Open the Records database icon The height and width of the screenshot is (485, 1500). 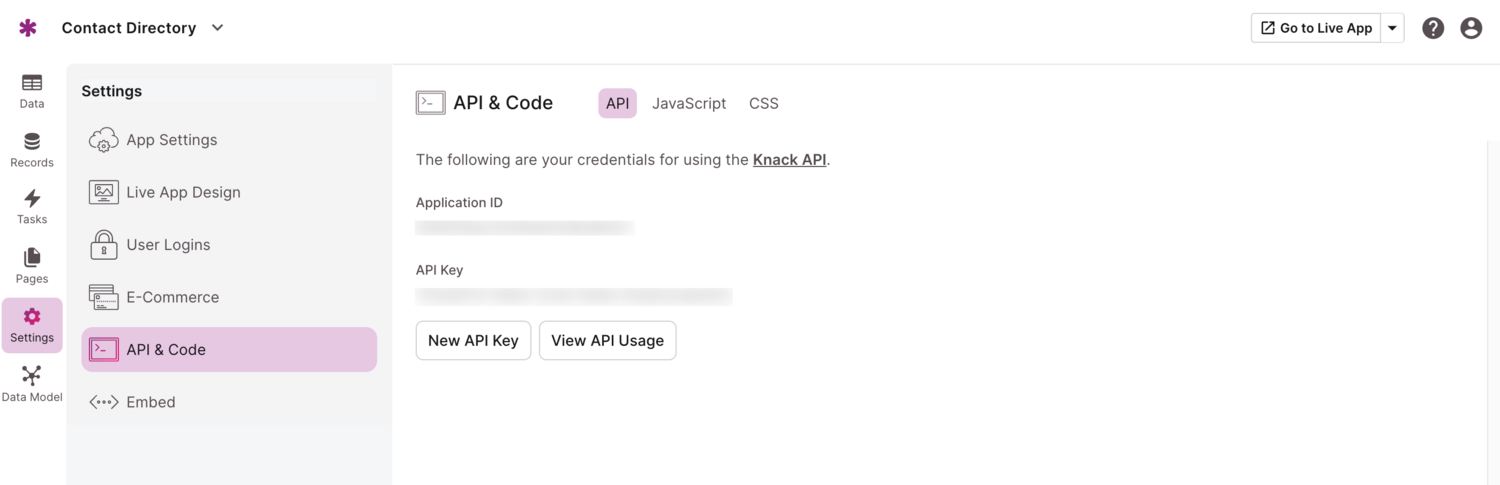point(32,142)
